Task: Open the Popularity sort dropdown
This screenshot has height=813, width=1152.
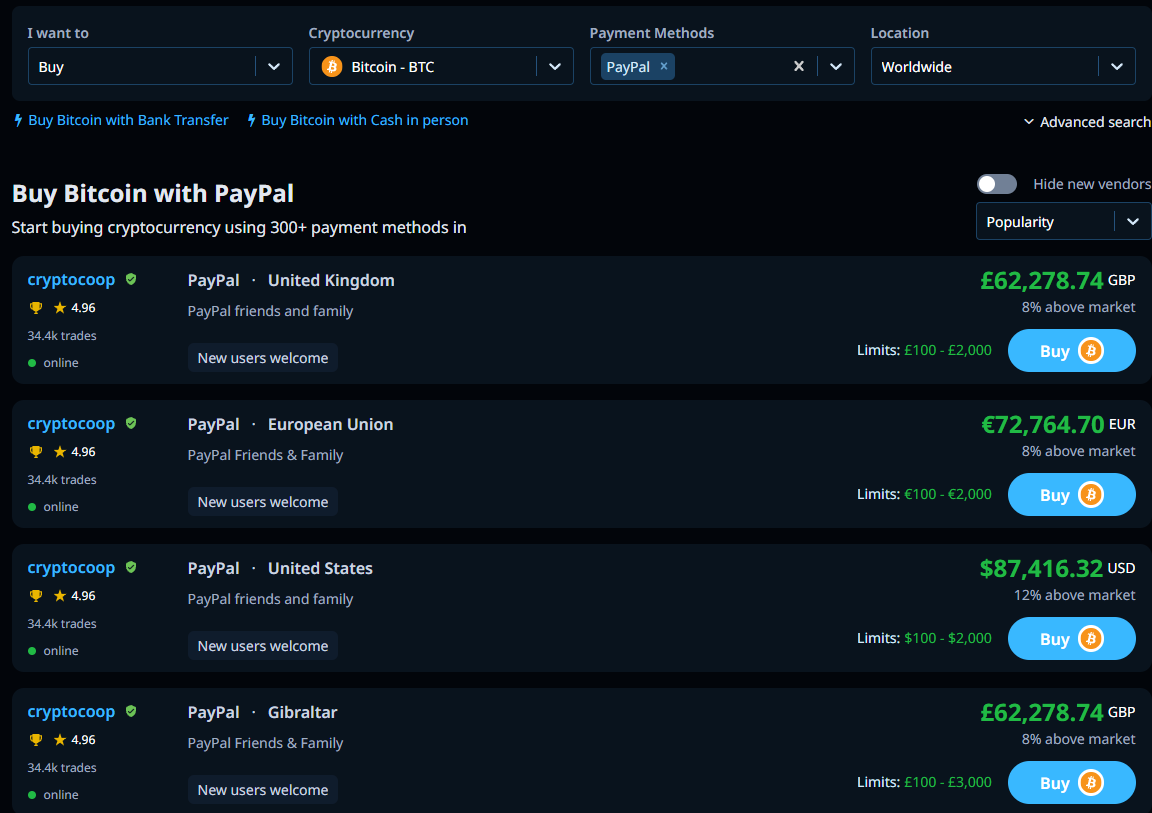Action: (1063, 221)
